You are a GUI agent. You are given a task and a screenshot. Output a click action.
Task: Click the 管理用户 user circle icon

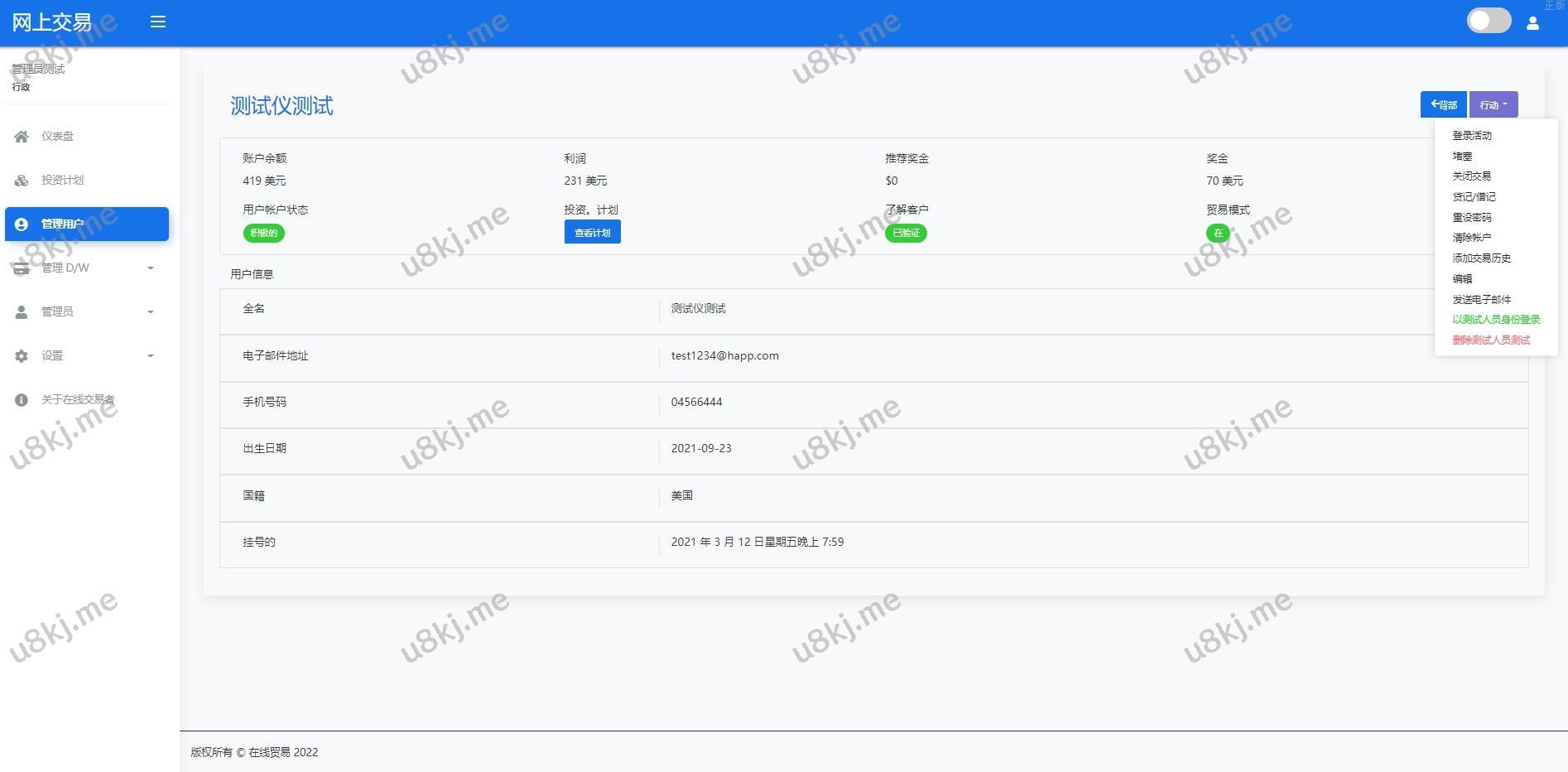coord(22,224)
